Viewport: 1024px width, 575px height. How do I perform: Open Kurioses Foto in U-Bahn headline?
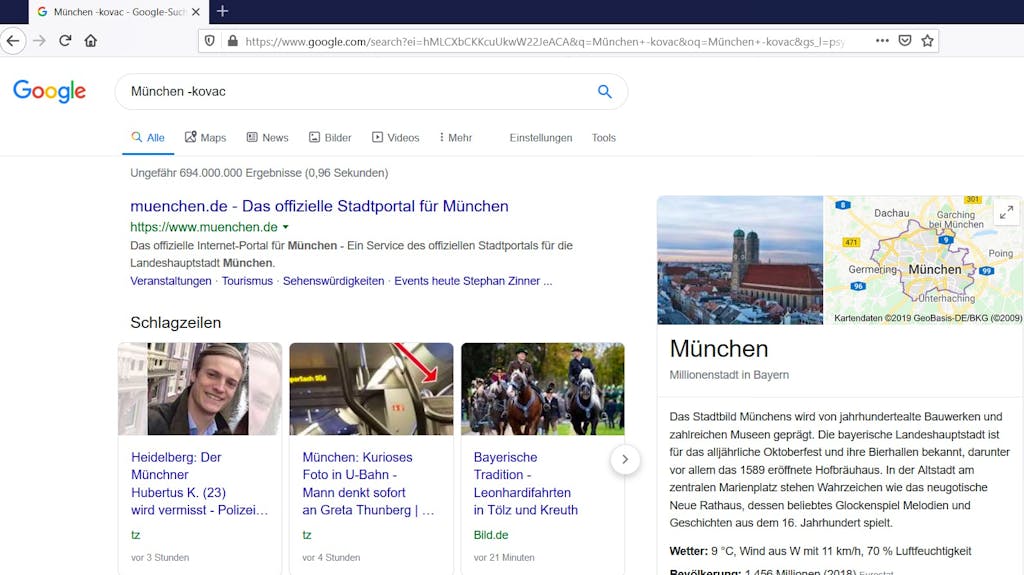coord(368,484)
